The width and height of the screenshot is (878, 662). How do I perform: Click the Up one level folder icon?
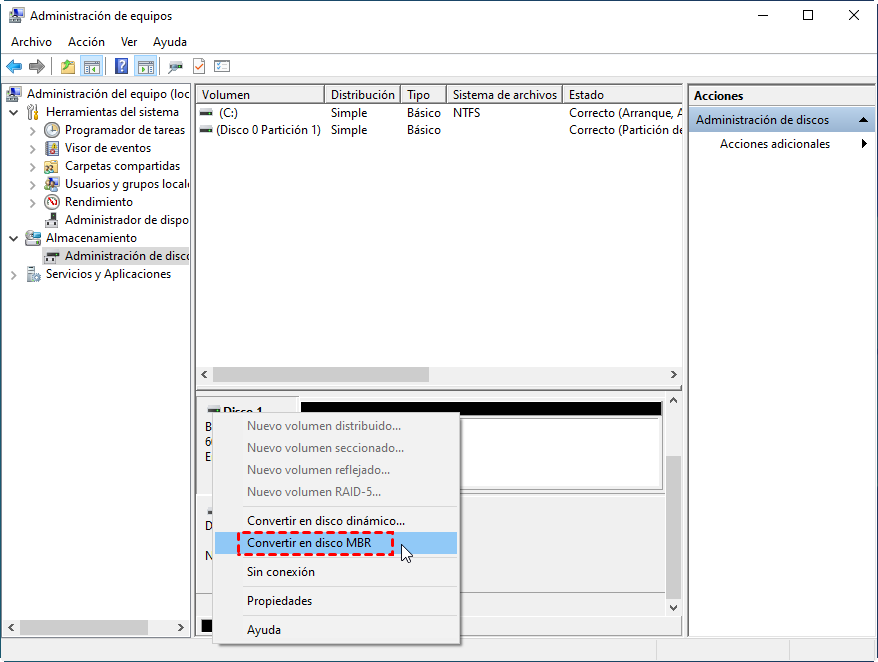pyautogui.click(x=67, y=67)
